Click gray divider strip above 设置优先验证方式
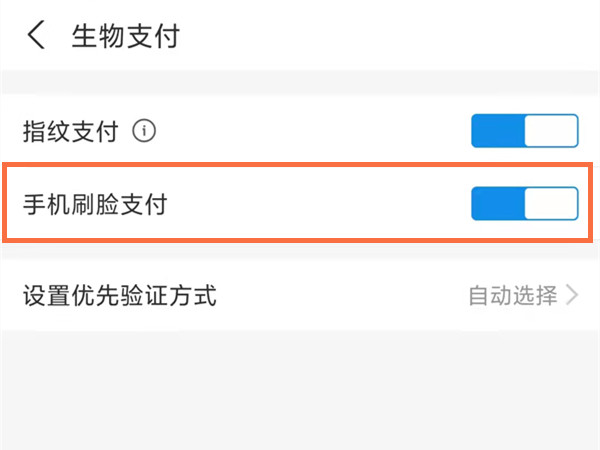The height and width of the screenshot is (450, 600). pyautogui.click(x=300, y=252)
